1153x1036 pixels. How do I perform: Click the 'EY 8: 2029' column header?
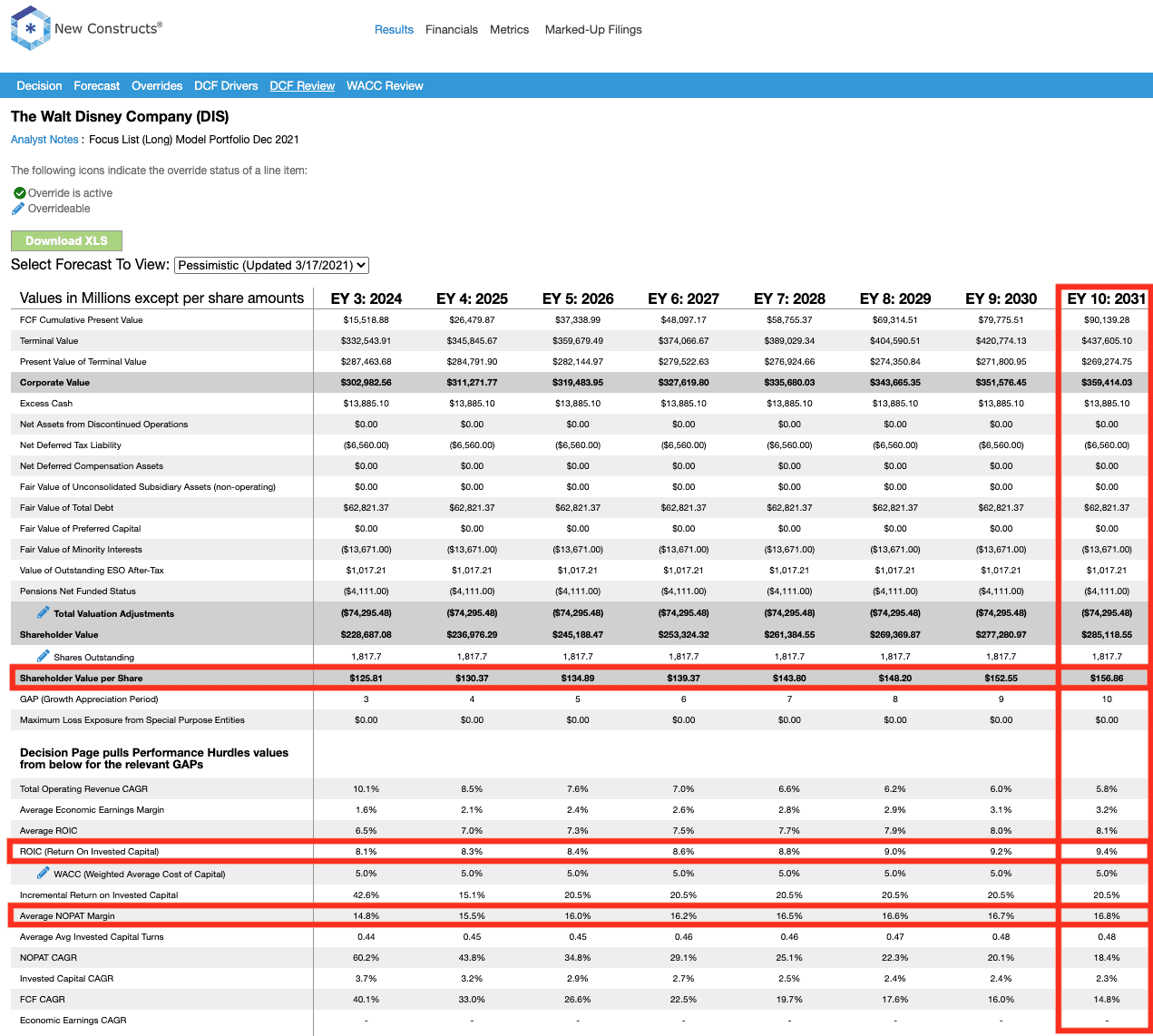point(895,298)
